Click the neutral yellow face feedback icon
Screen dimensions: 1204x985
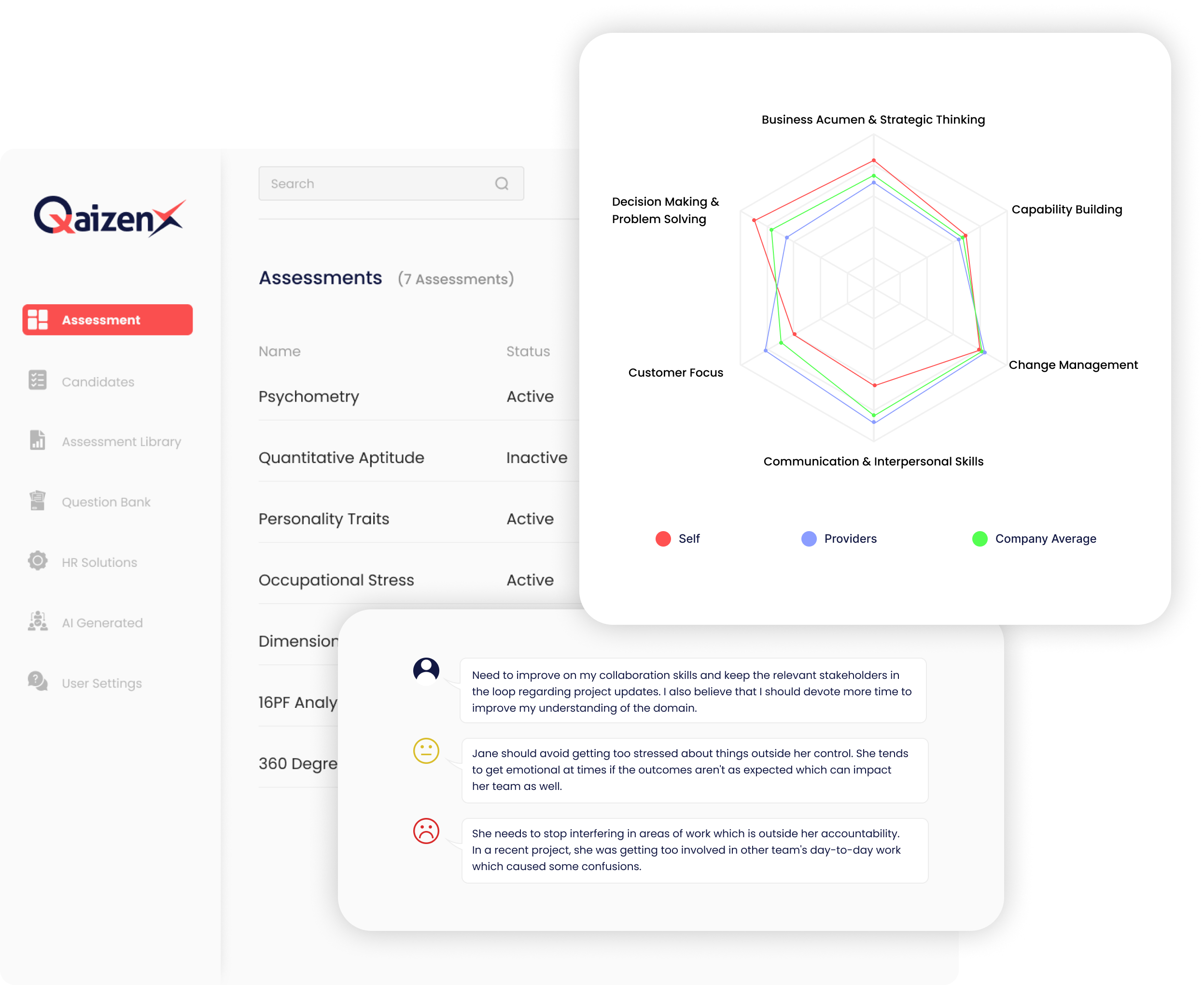tap(426, 751)
